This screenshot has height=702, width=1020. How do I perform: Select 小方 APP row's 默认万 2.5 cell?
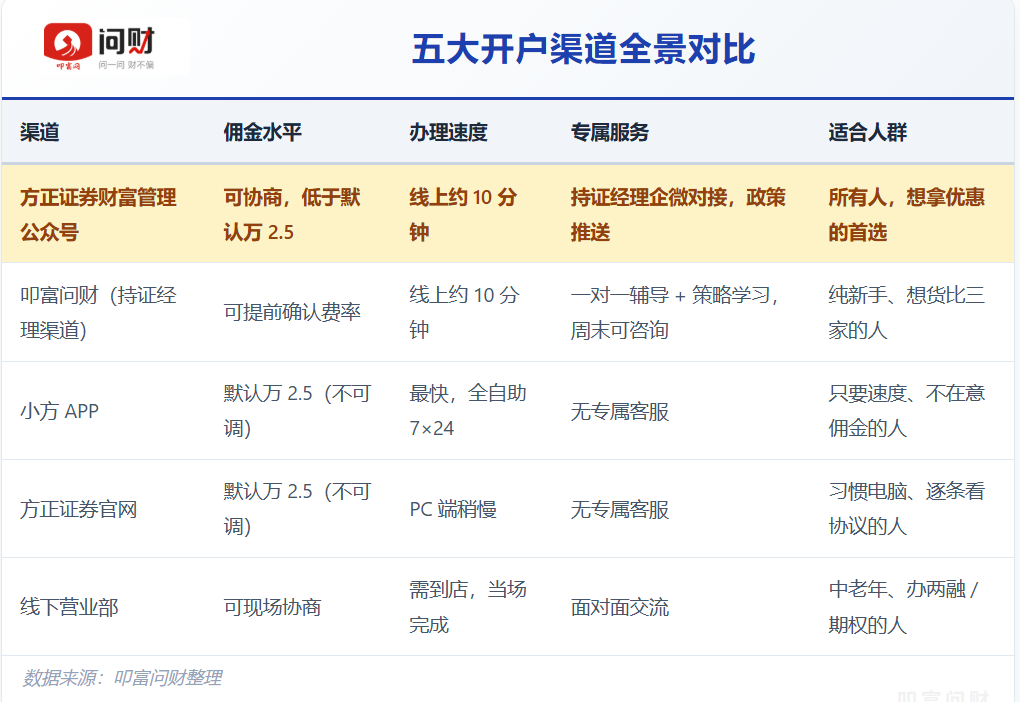point(297,411)
